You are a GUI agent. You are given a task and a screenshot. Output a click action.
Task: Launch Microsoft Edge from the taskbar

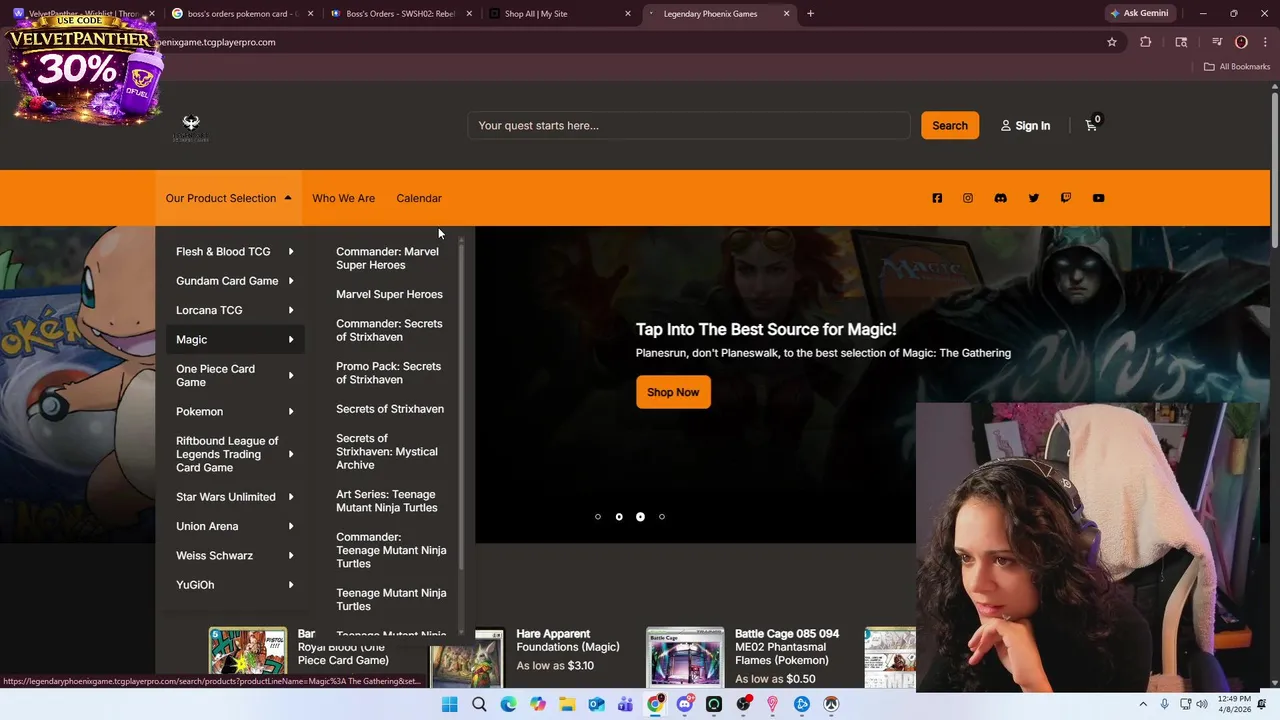click(508, 704)
